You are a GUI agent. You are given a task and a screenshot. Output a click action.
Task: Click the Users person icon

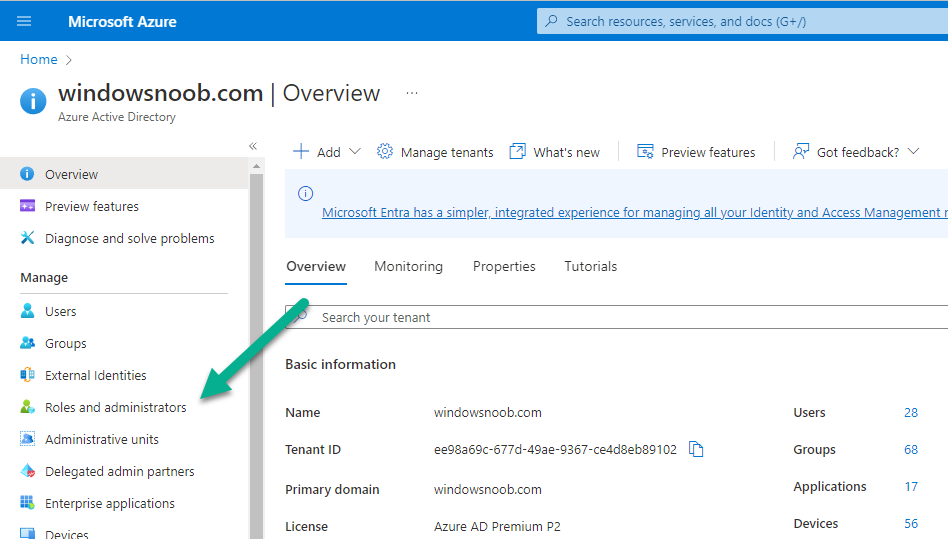point(27,311)
